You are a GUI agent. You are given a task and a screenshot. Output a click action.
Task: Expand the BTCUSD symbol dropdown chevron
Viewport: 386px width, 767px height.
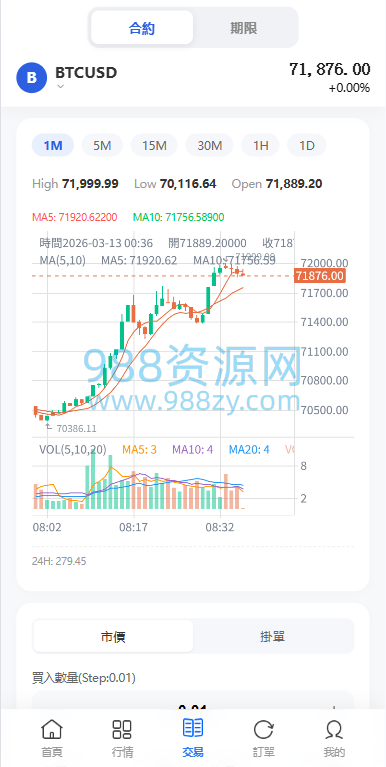point(60,87)
